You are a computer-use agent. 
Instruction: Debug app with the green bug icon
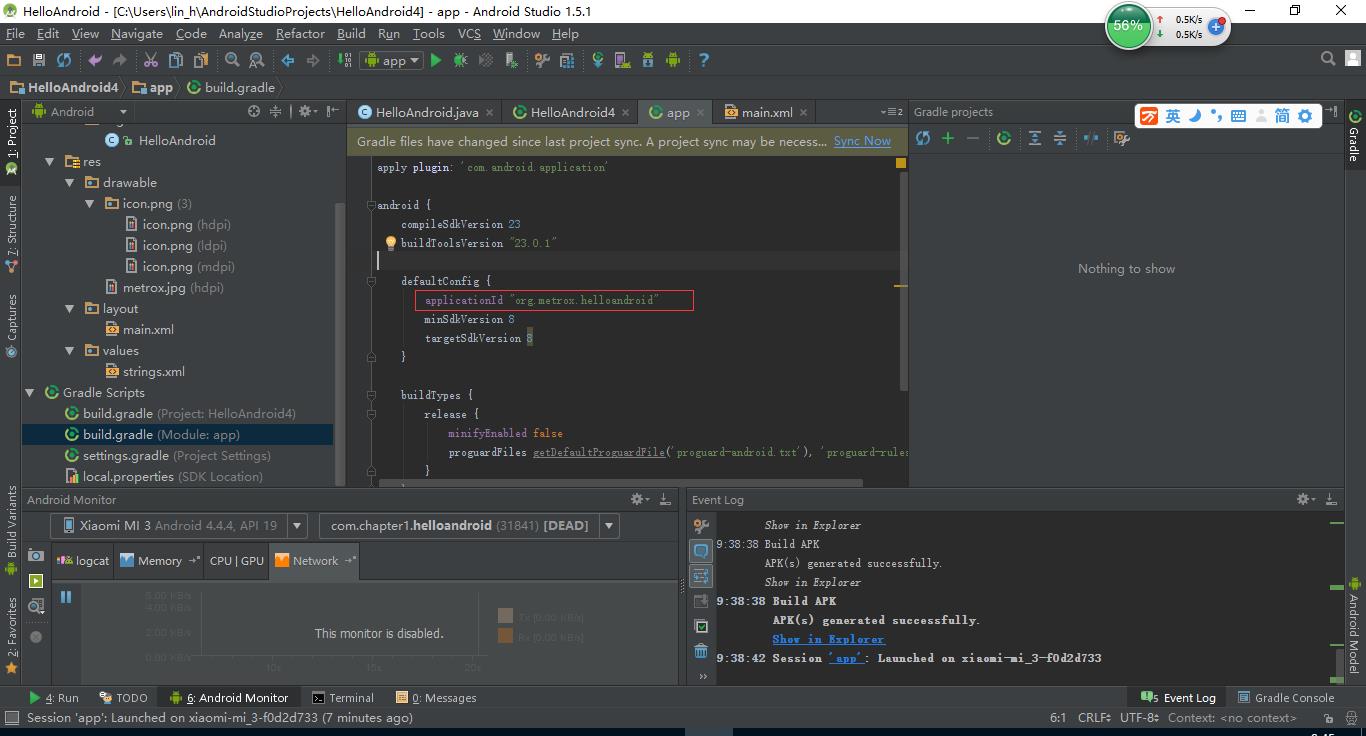point(460,60)
